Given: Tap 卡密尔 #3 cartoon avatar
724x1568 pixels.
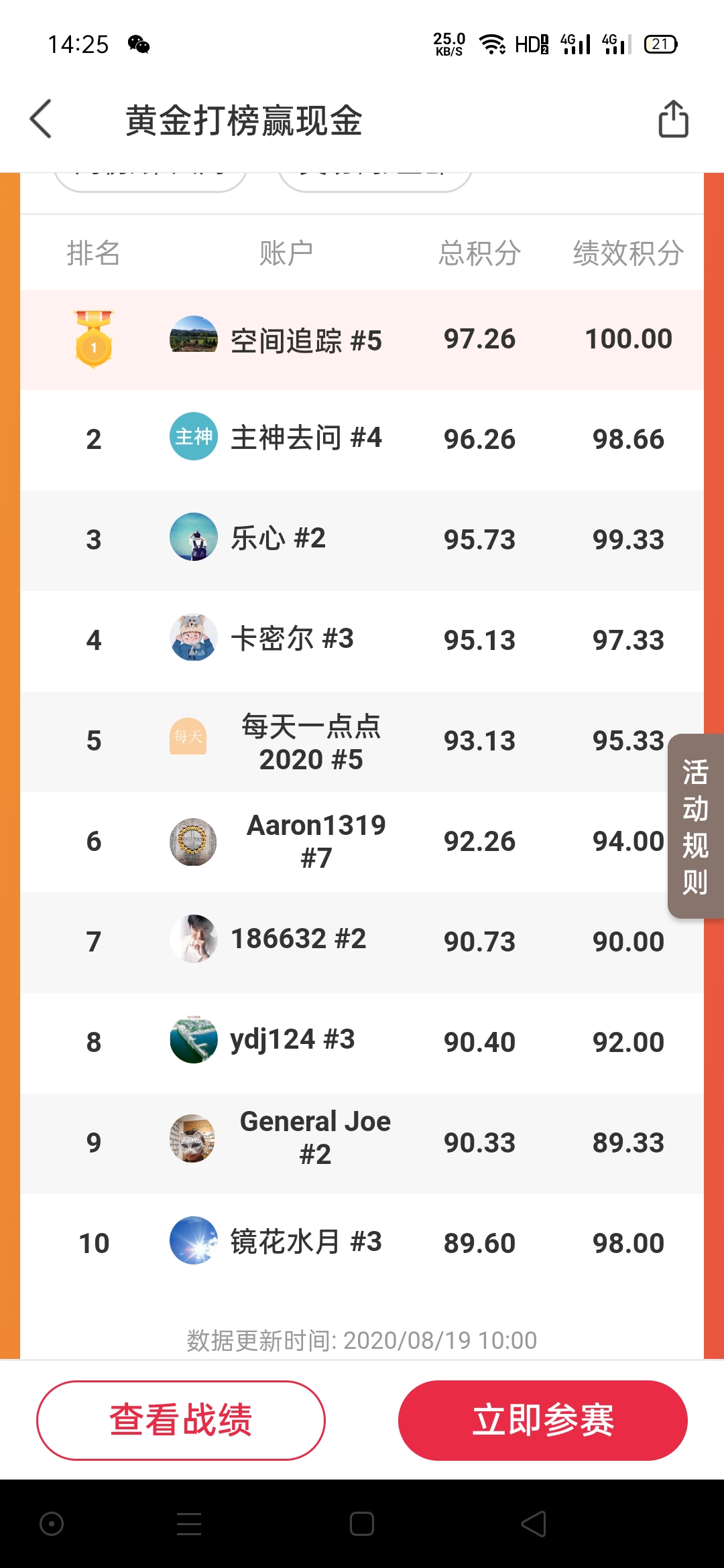Looking at the screenshot, I should pos(193,637).
